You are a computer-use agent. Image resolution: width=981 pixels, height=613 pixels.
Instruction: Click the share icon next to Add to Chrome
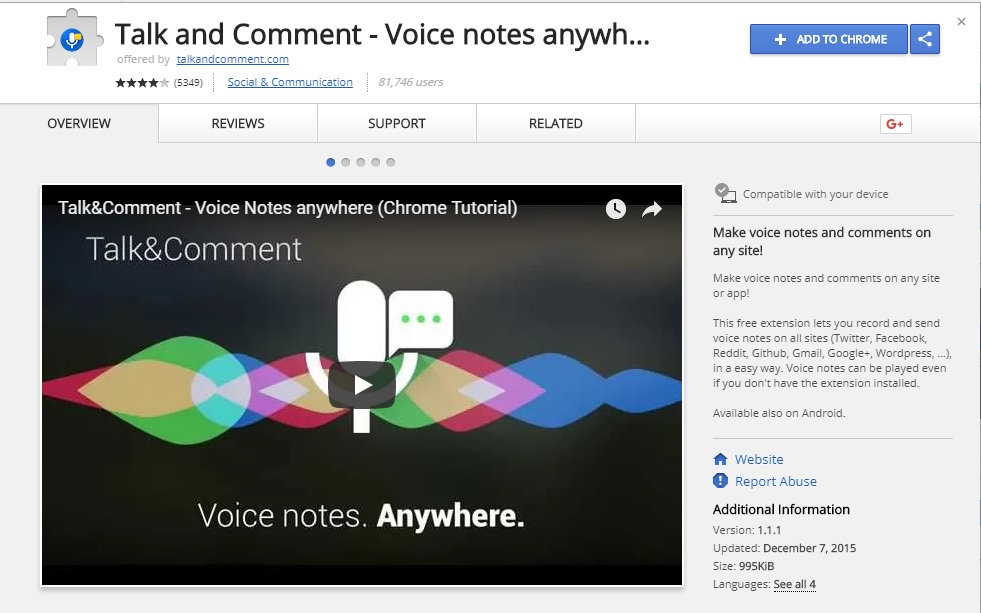tap(925, 39)
